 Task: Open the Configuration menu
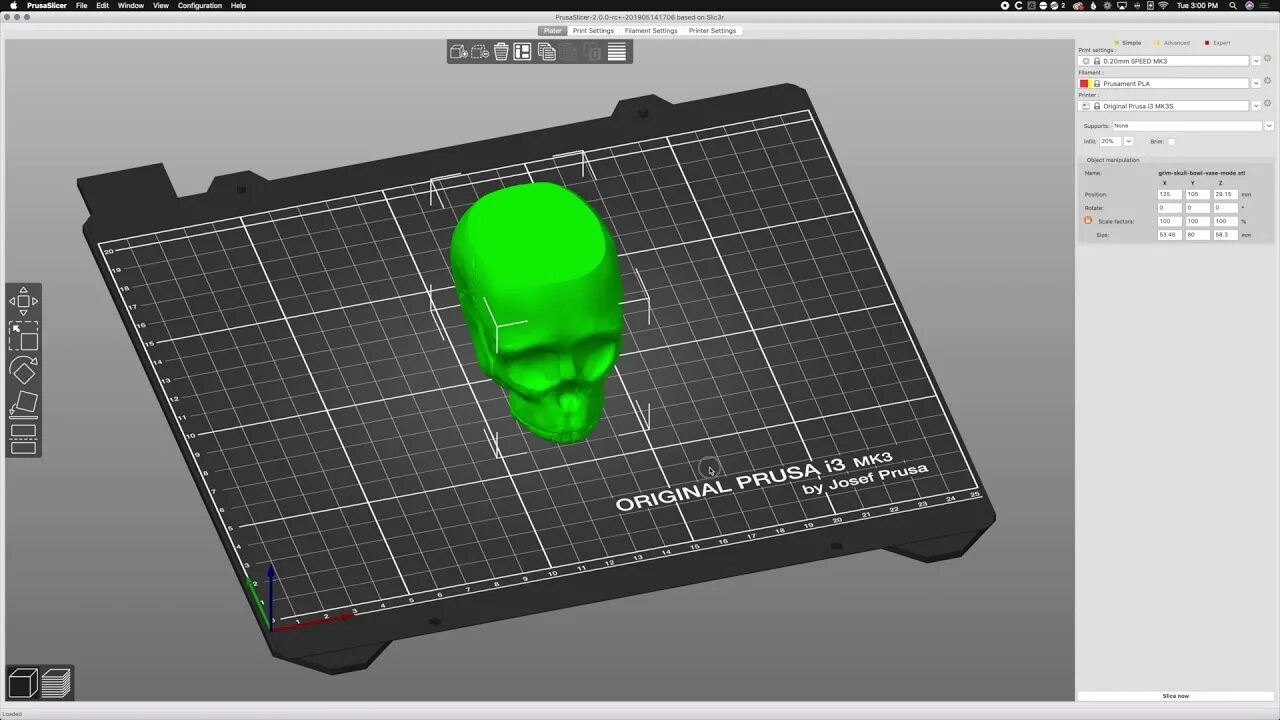point(200,6)
